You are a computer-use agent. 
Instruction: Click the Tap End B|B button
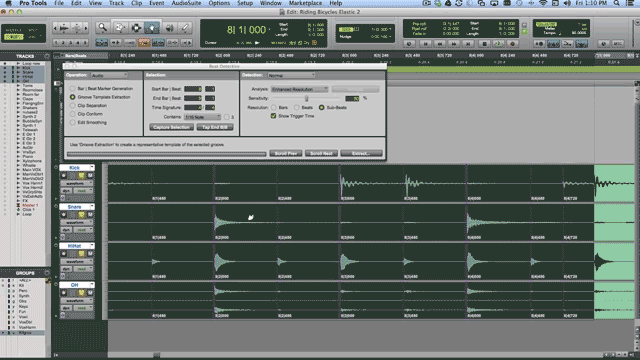(215, 127)
